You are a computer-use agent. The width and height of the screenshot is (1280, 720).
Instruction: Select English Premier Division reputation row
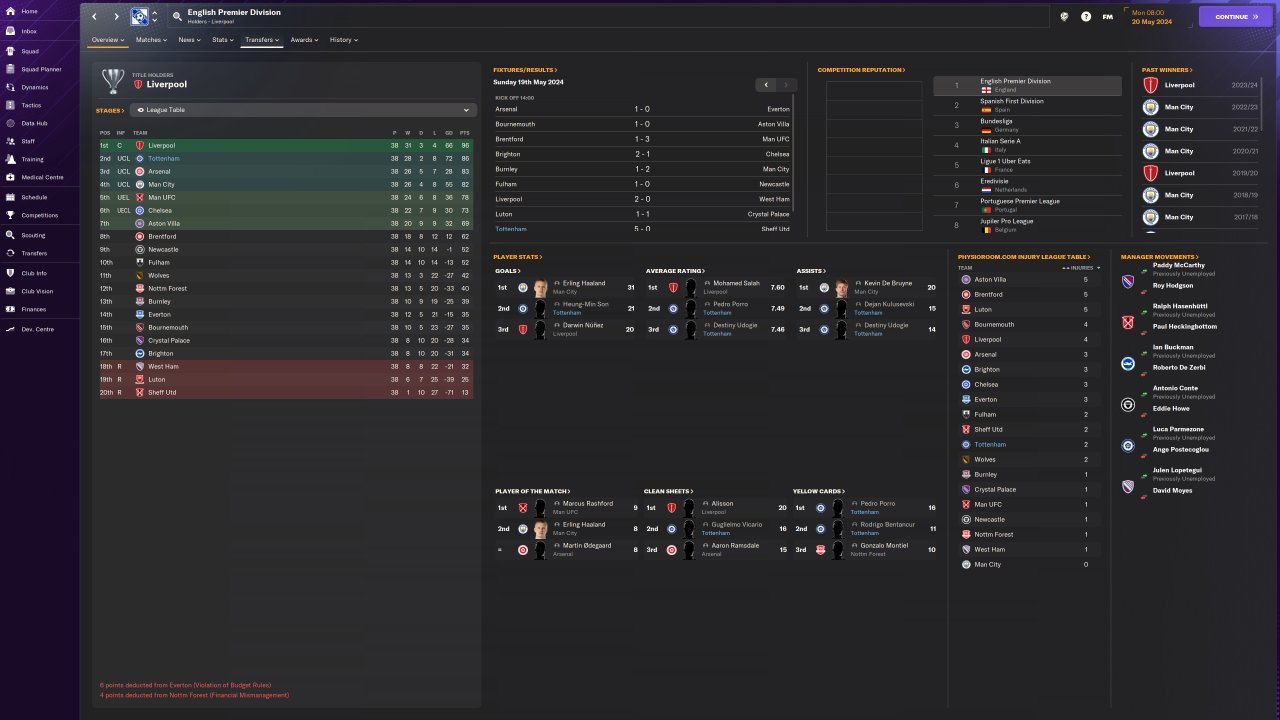coord(1028,86)
